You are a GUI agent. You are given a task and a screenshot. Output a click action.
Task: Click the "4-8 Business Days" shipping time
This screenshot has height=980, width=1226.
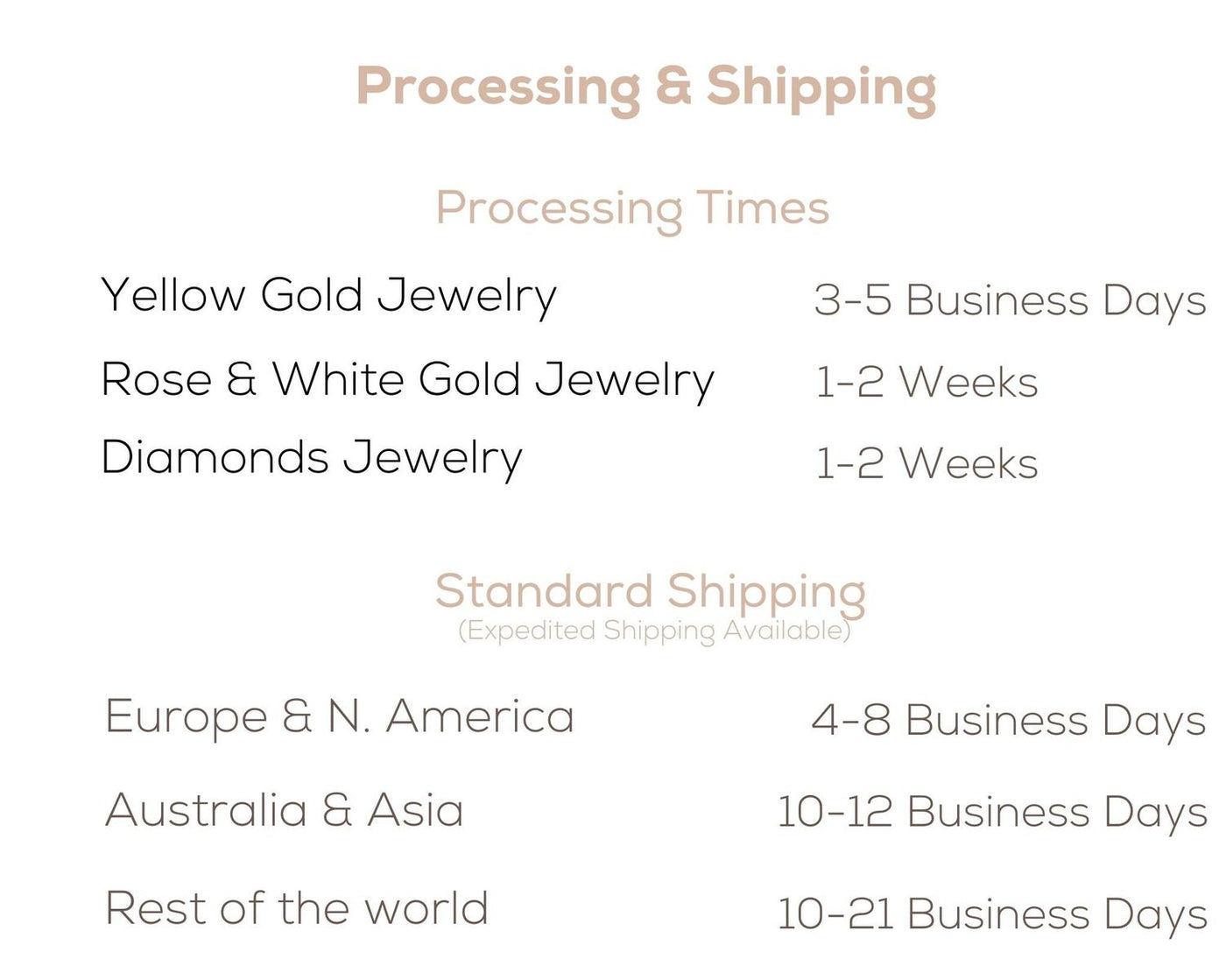coord(1008,721)
